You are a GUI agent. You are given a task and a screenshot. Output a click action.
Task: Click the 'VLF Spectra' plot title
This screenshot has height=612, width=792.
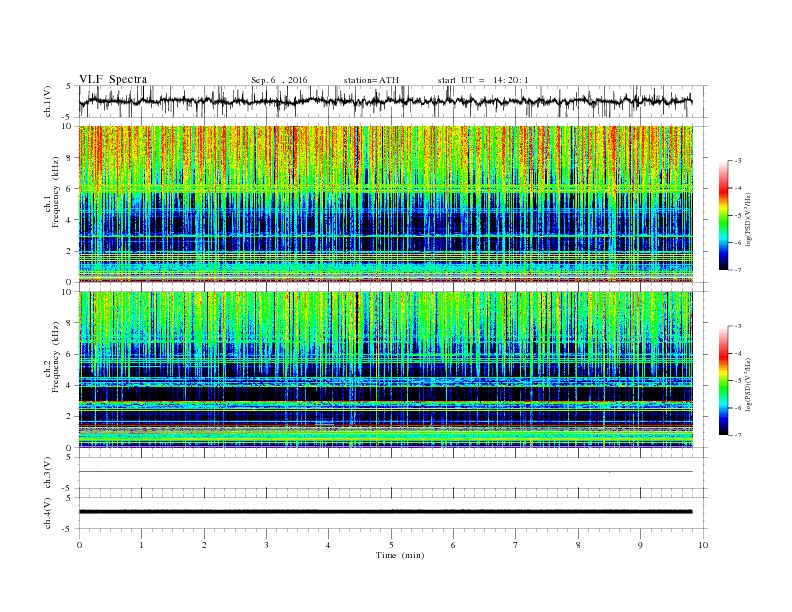pyautogui.click(x=113, y=79)
